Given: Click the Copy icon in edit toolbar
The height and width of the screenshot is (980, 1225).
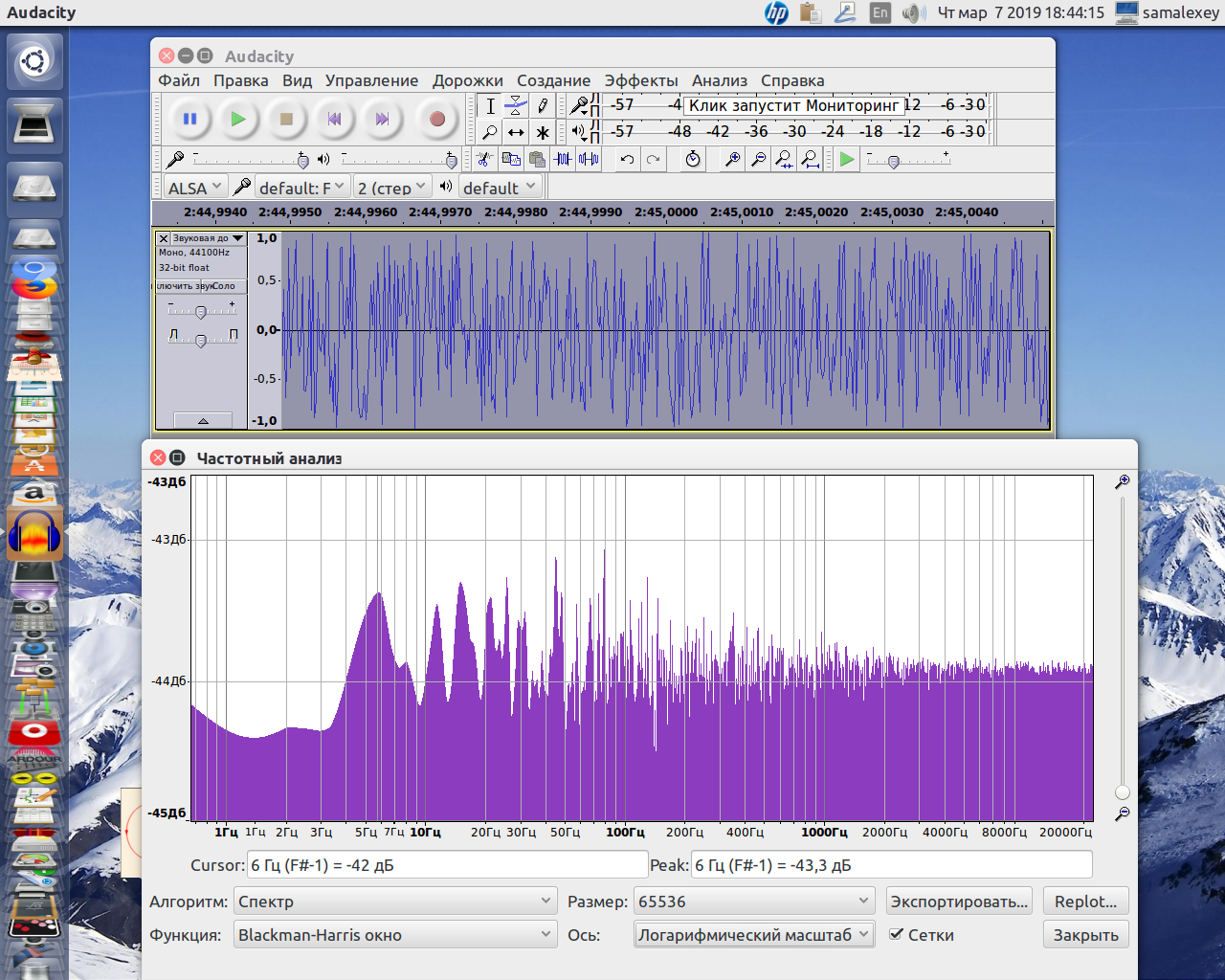Looking at the screenshot, I should click(x=511, y=160).
